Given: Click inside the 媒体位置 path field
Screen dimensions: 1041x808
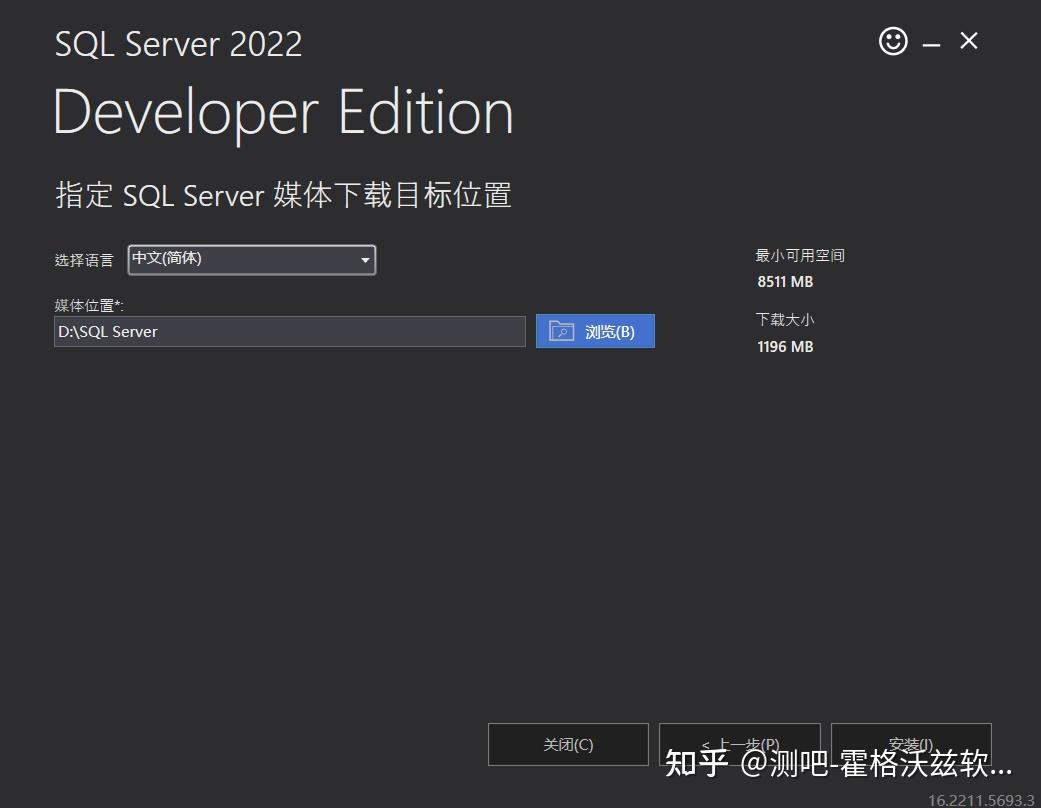Looking at the screenshot, I should click(x=290, y=331).
